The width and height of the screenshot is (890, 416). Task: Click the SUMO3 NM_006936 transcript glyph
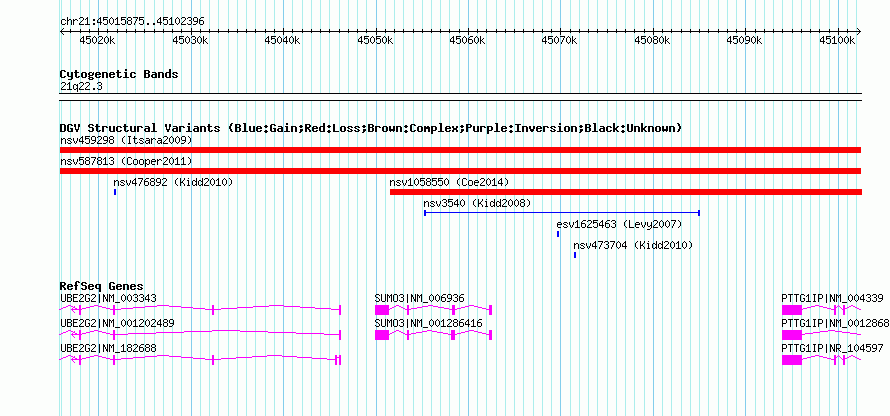(433, 309)
